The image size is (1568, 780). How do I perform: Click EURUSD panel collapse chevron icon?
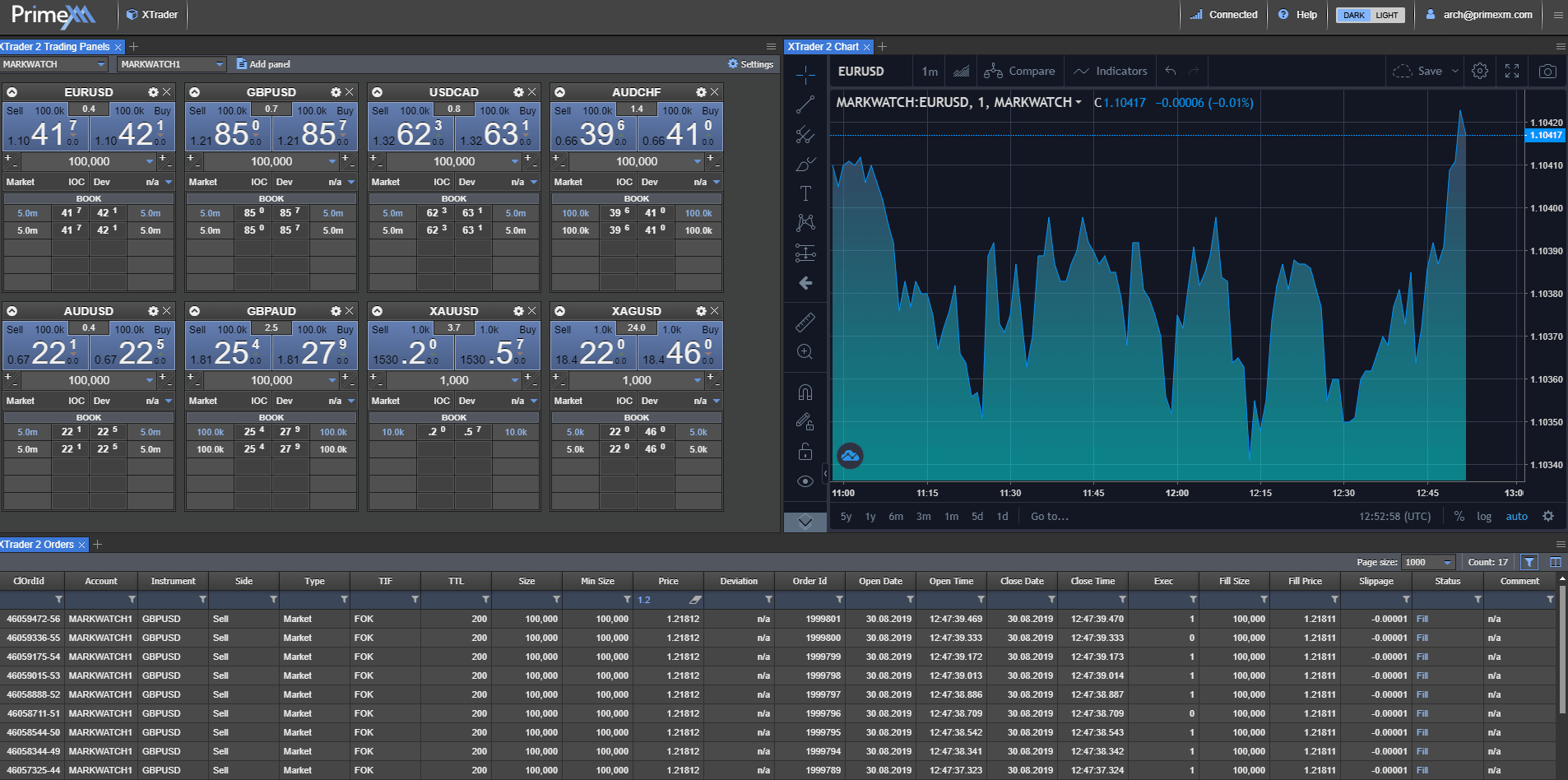[x=12, y=92]
